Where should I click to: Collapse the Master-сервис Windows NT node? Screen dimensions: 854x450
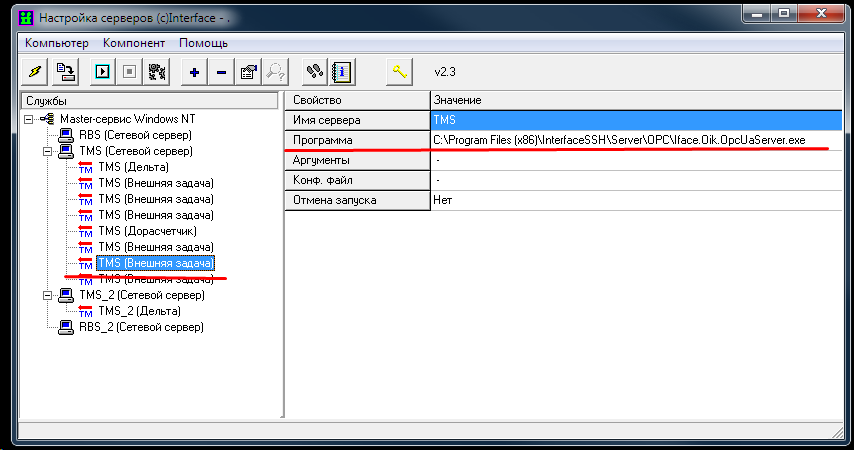pyautogui.click(x=29, y=119)
